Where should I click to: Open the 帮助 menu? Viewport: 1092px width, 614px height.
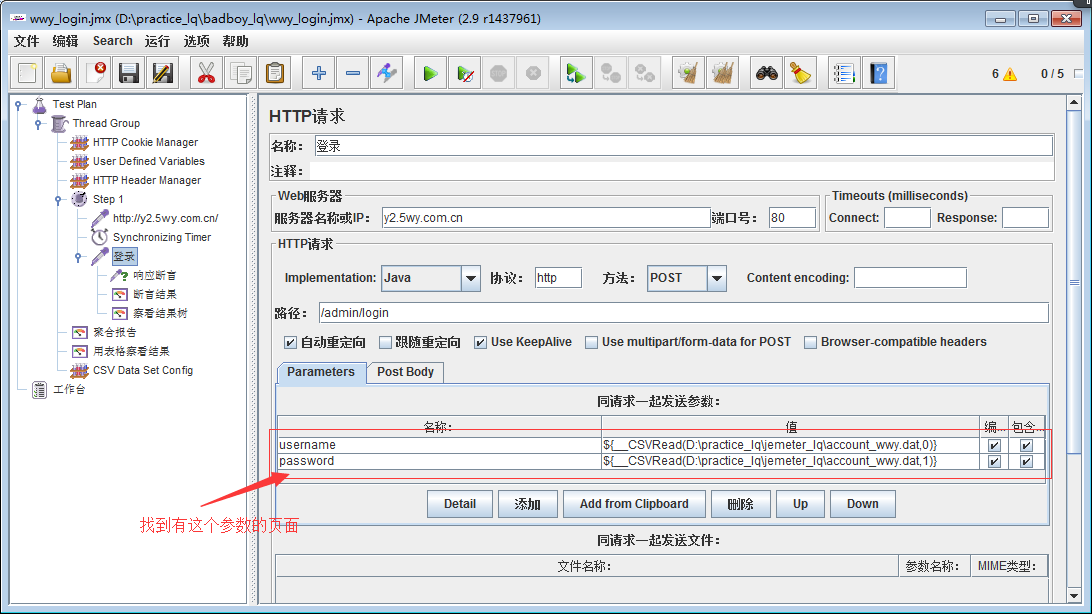pos(235,41)
